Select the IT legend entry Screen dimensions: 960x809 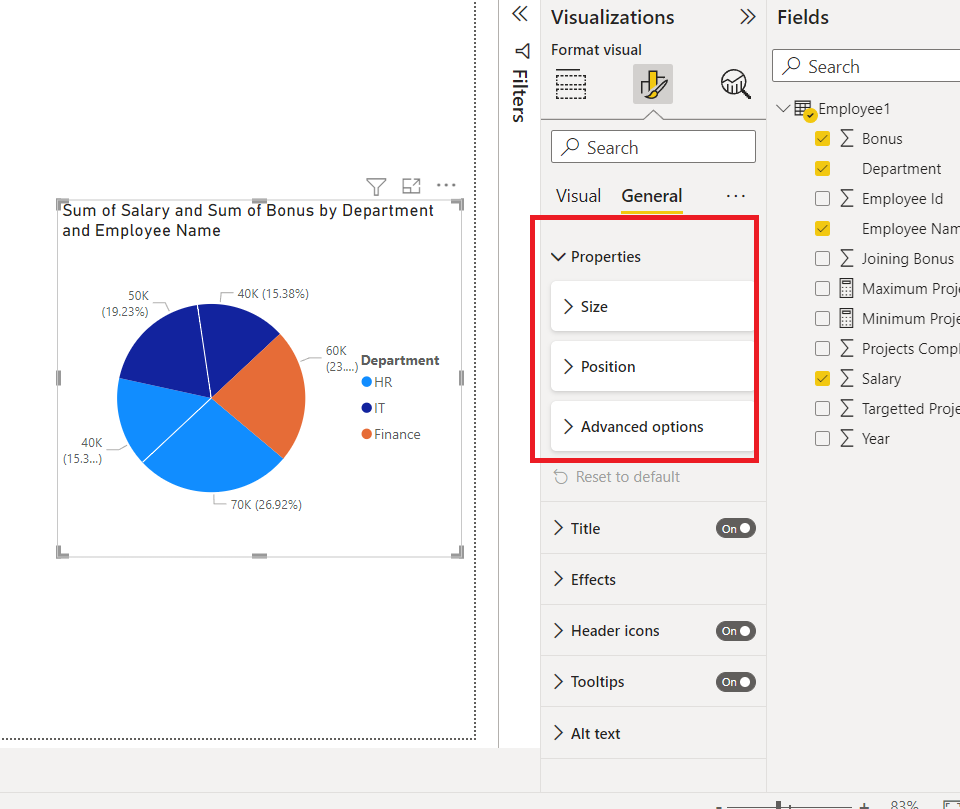373,408
